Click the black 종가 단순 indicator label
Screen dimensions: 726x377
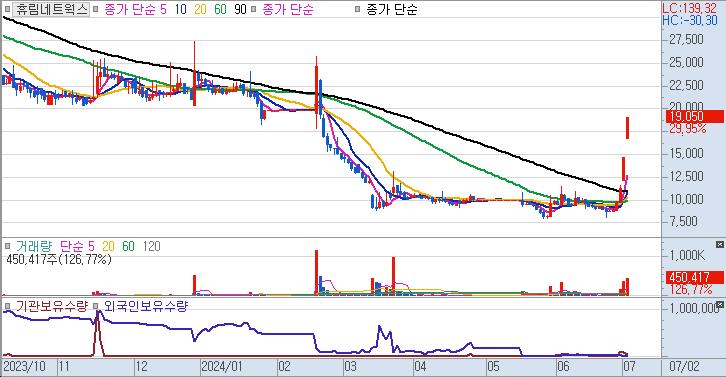(392, 9)
